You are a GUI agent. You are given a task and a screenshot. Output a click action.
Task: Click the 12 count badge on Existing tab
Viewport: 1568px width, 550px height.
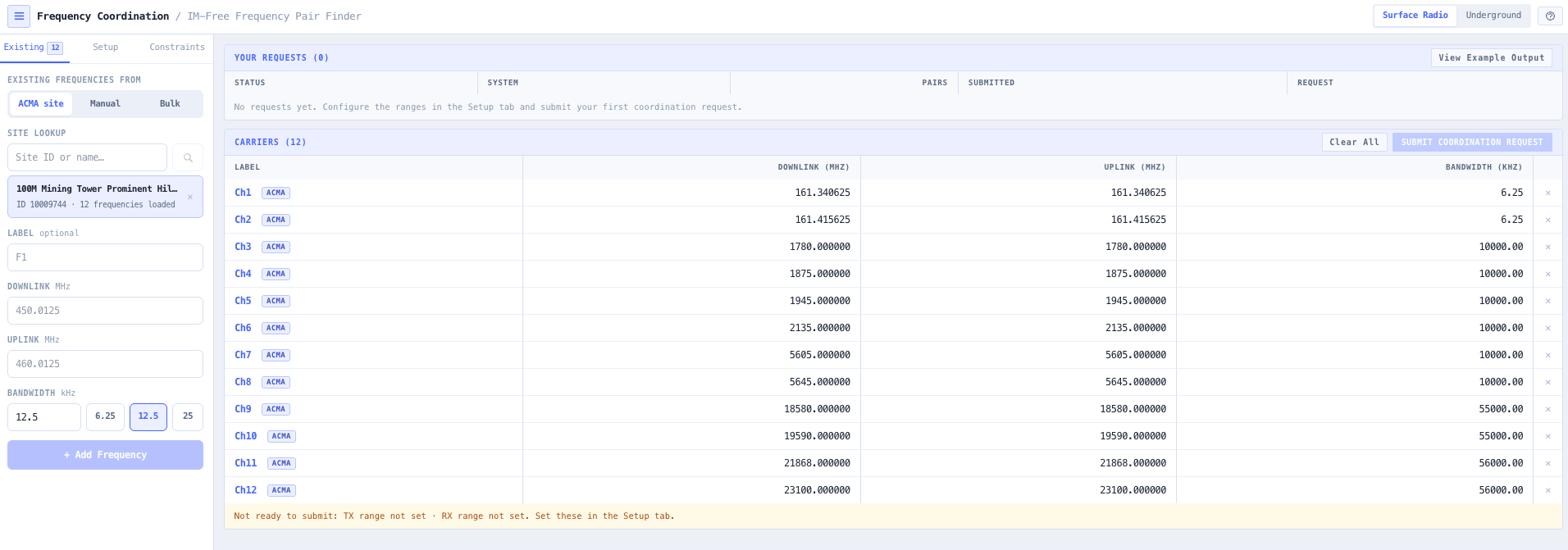pos(55,48)
